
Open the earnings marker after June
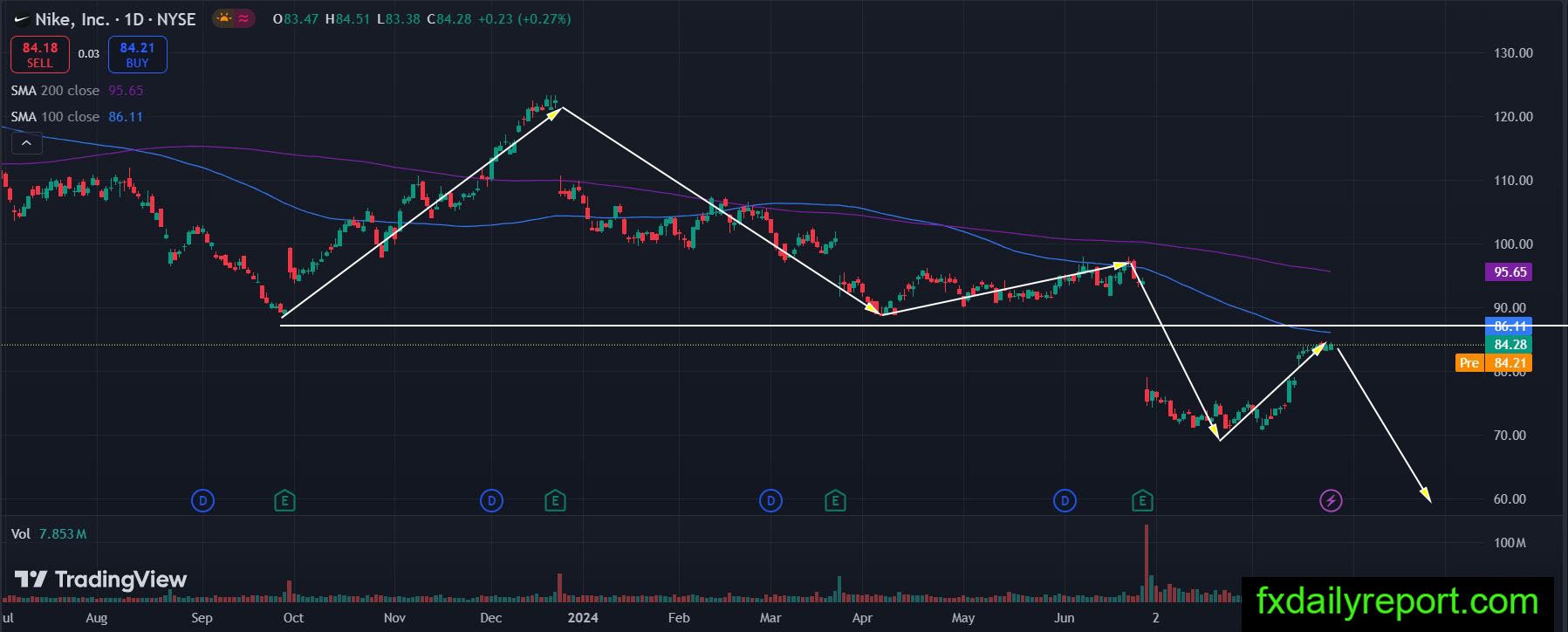pos(1142,500)
